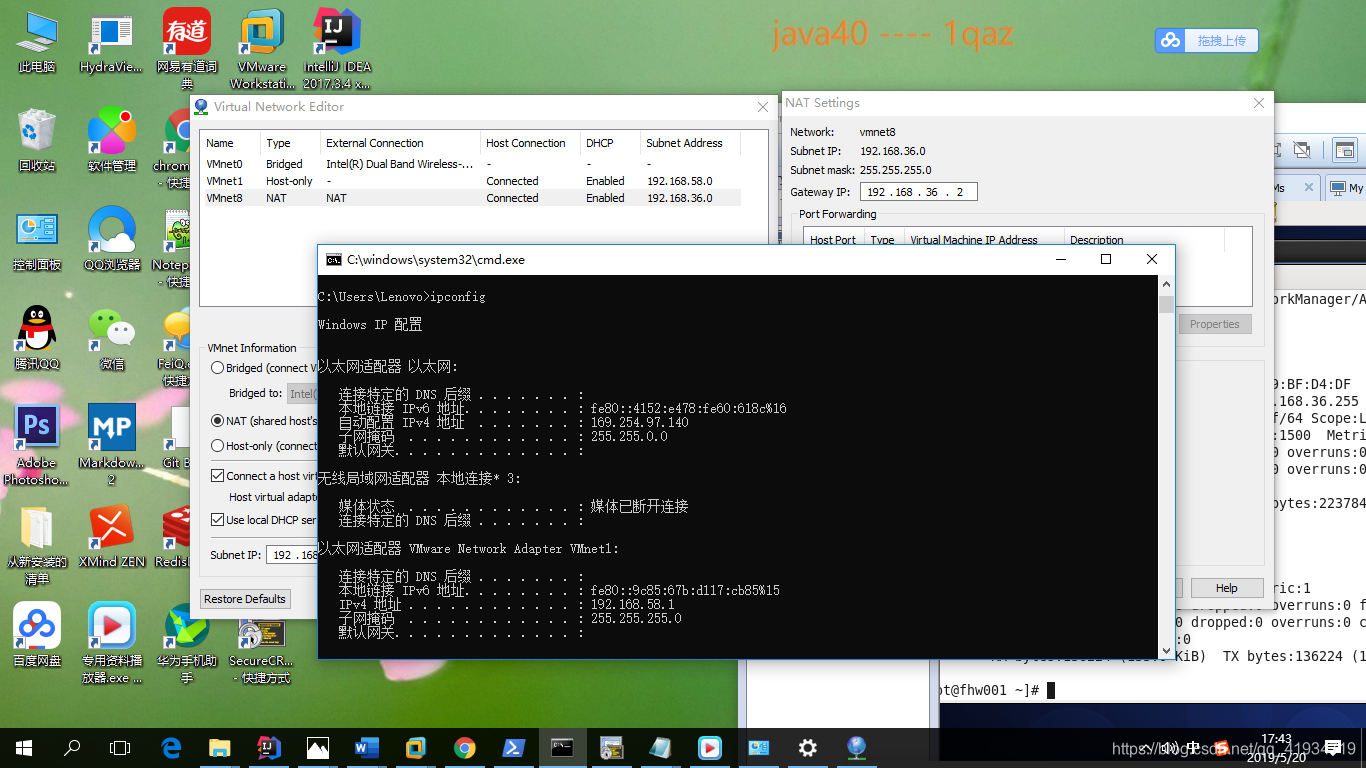1366x768 pixels.
Task: Click the Host Port column header
Action: 833,240
